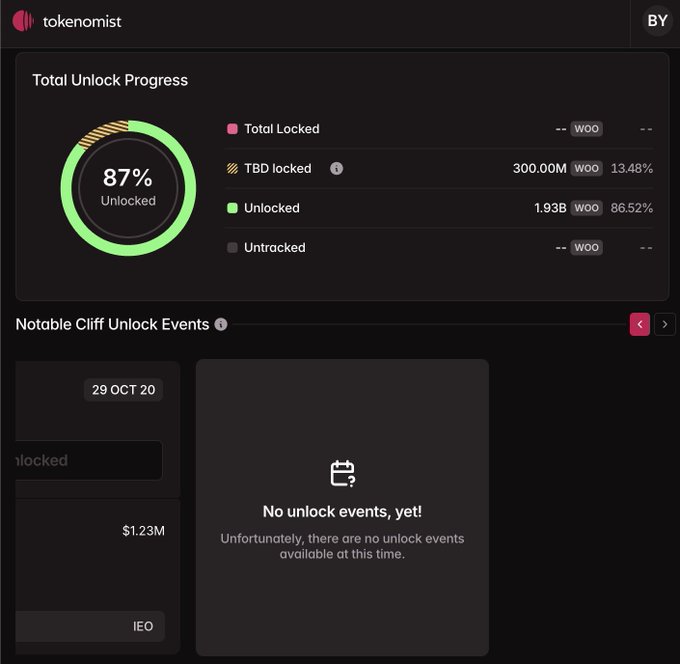Screen dimensions: 680x664
Task: Click the WOO tag in Total Locked row
Action: [x=586, y=129]
